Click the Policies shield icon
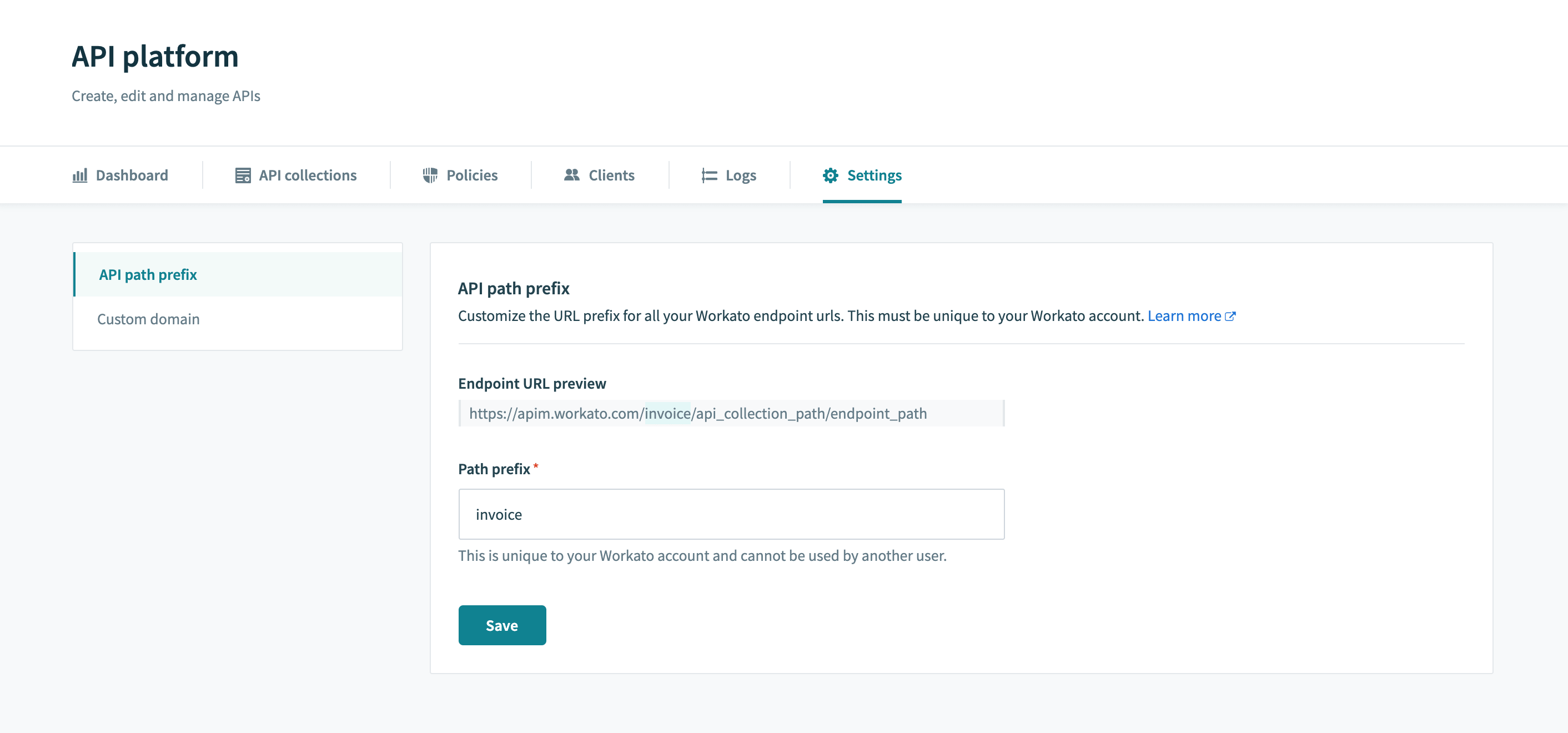 click(431, 175)
